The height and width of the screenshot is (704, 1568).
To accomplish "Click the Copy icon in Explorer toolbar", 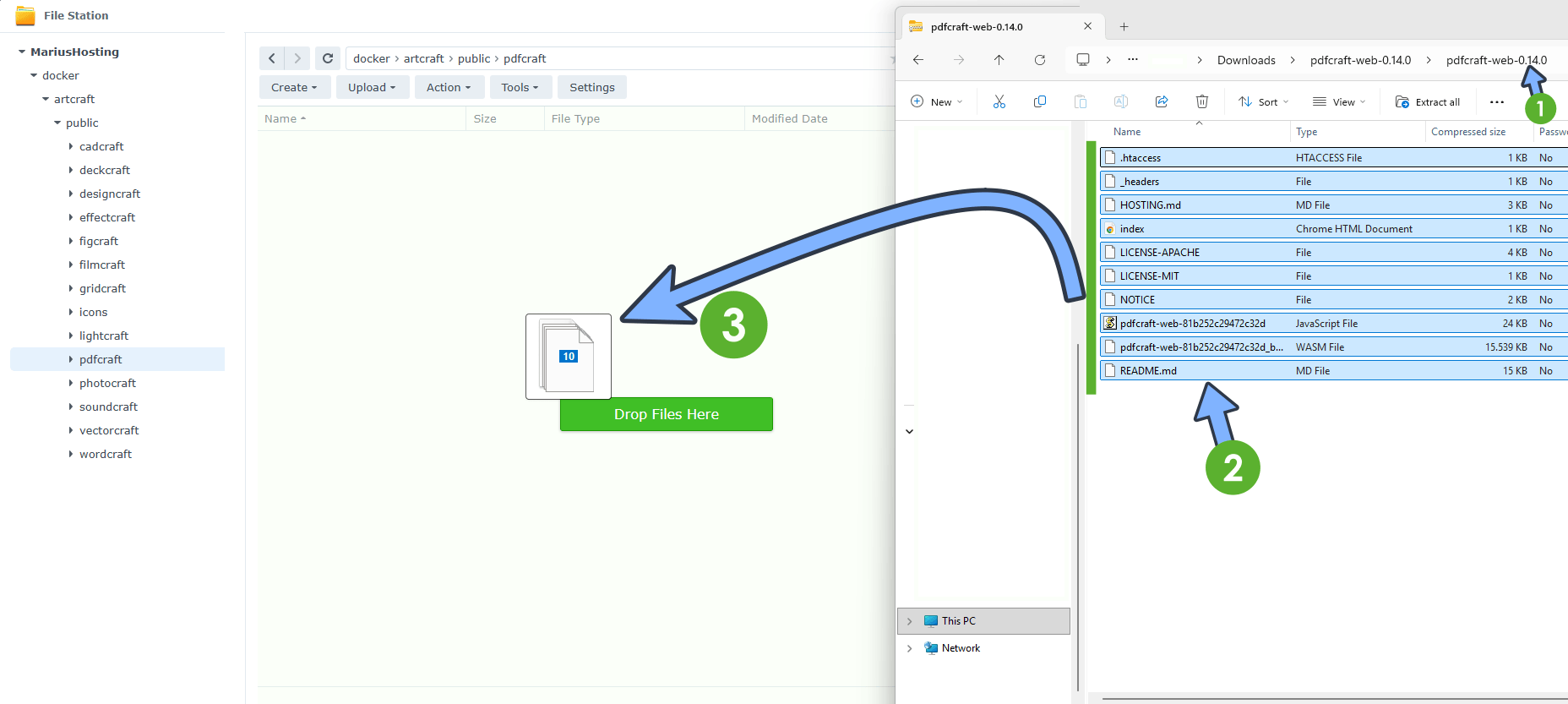I will click(1040, 101).
